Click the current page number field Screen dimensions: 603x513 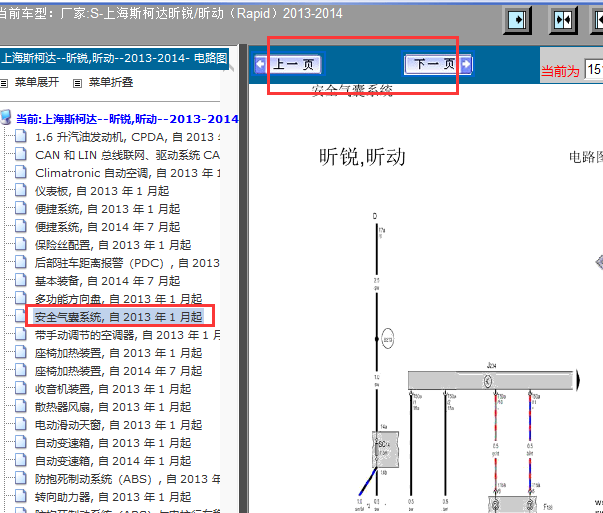click(x=594, y=70)
